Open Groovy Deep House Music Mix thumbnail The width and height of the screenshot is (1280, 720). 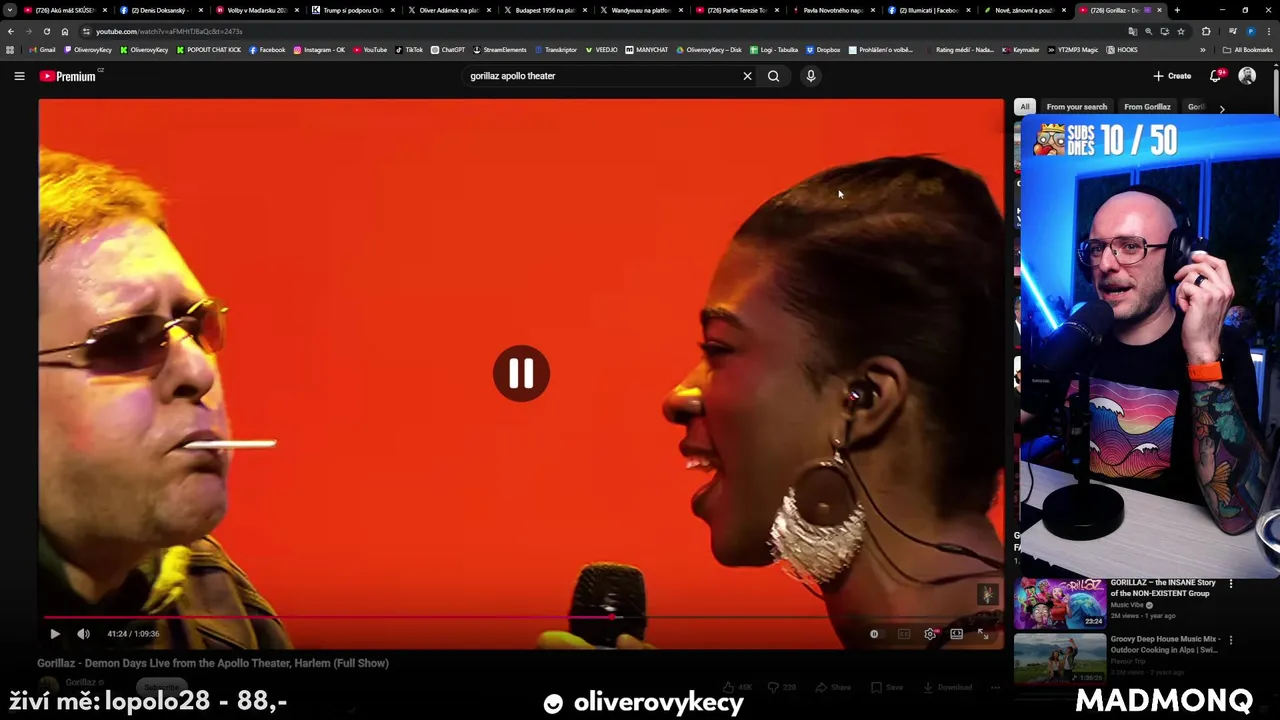point(1060,657)
